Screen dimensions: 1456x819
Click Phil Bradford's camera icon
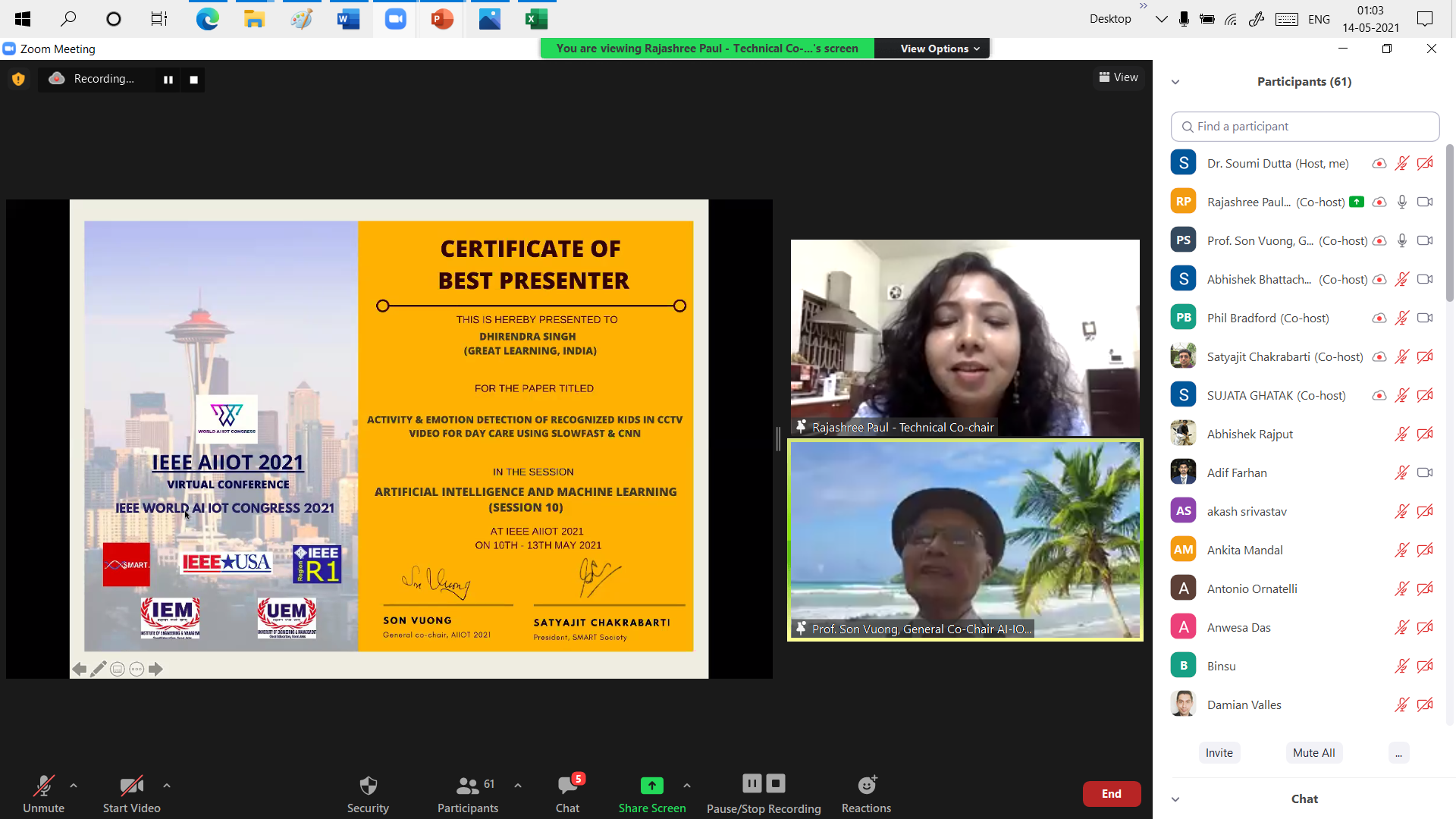1426,318
